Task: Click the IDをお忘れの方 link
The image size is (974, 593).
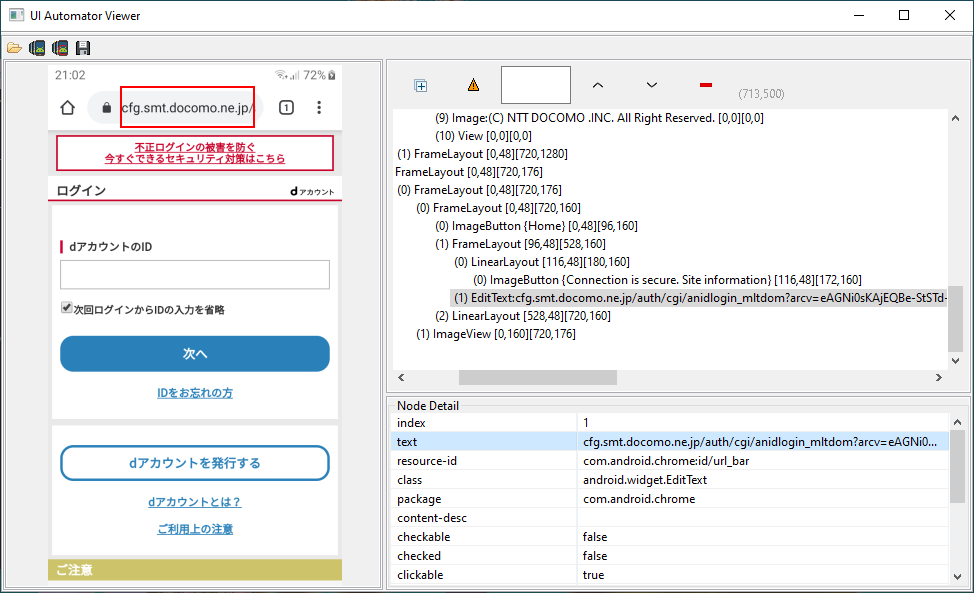Action: [x=195, y=393]
